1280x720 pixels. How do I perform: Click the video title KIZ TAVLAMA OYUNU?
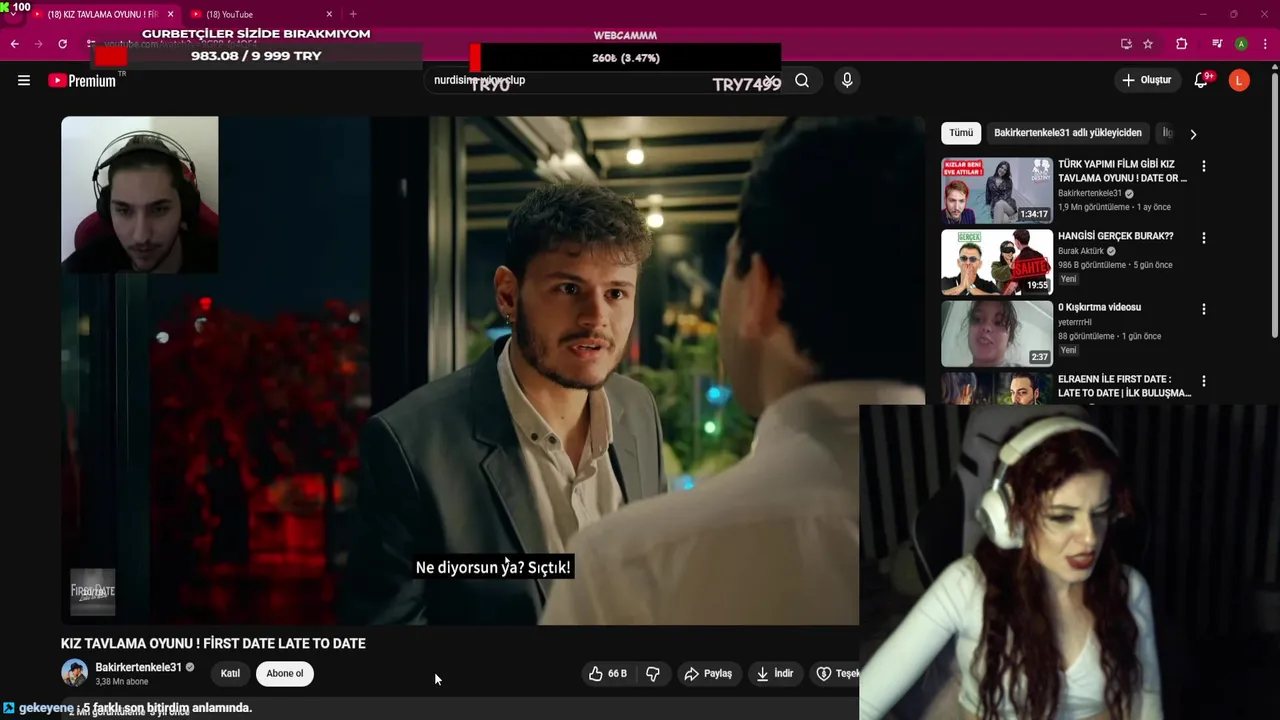click(x=213, y=643)
